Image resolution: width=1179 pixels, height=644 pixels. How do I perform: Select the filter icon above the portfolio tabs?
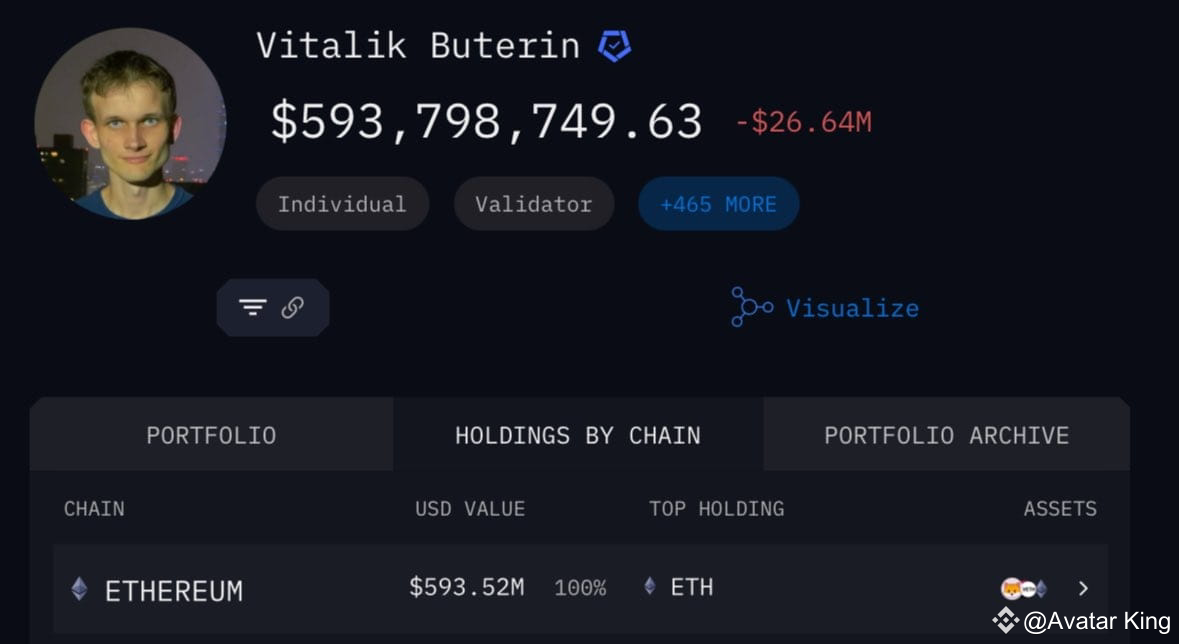coord(254,307)
